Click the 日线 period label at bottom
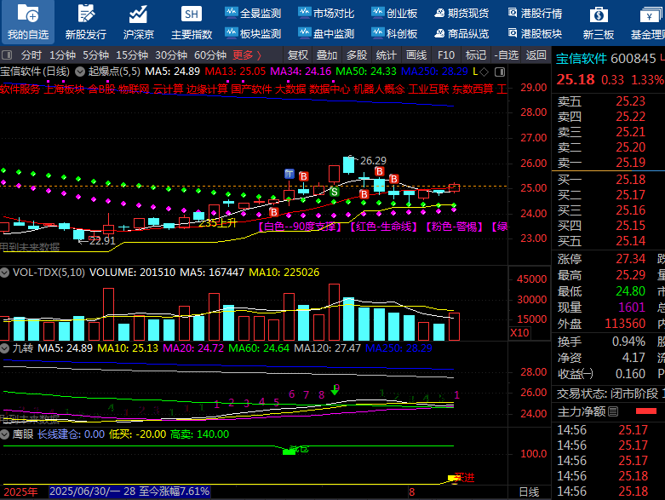 point(529,492)
